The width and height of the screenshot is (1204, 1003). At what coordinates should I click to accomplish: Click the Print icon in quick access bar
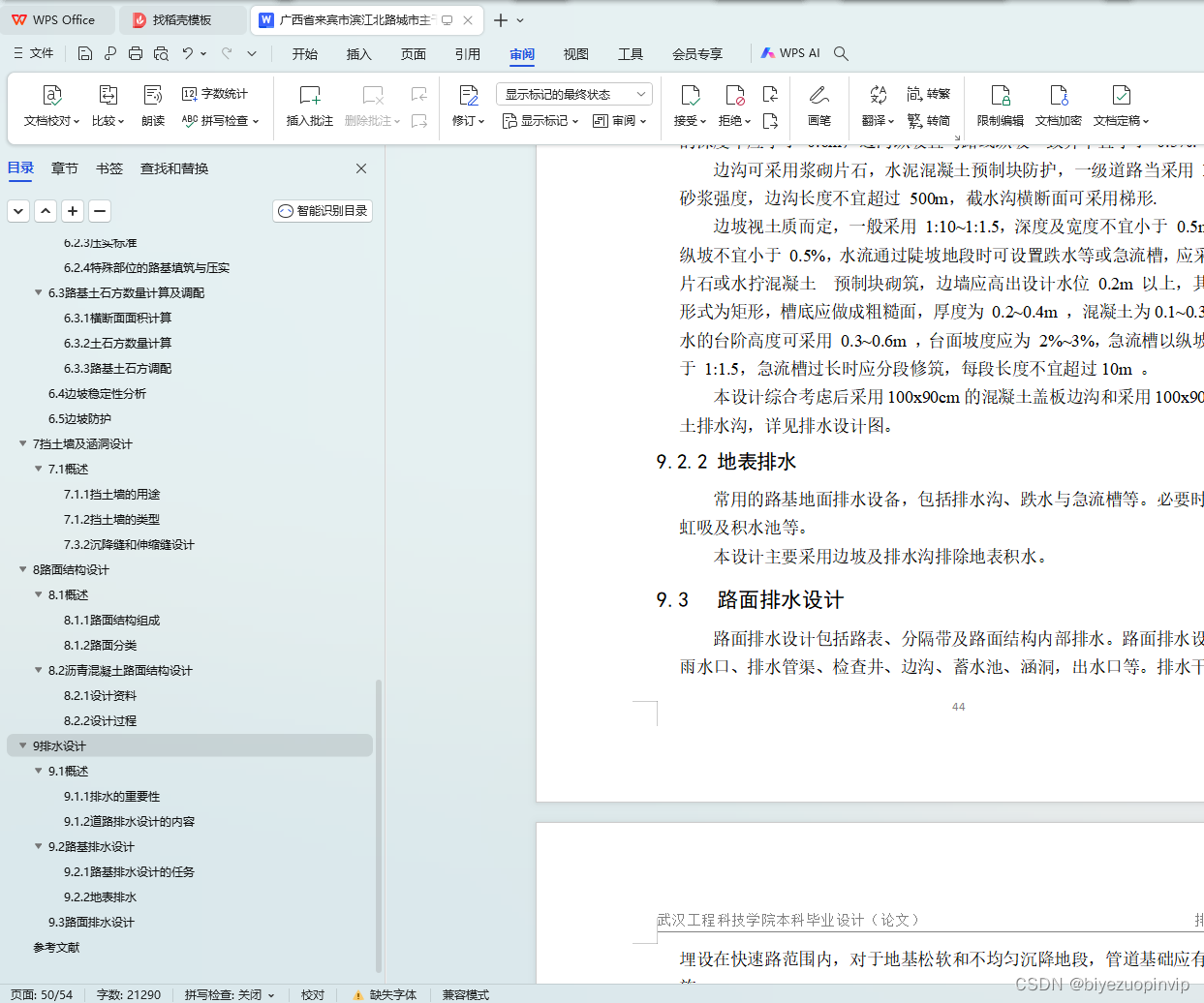[136, 53]
